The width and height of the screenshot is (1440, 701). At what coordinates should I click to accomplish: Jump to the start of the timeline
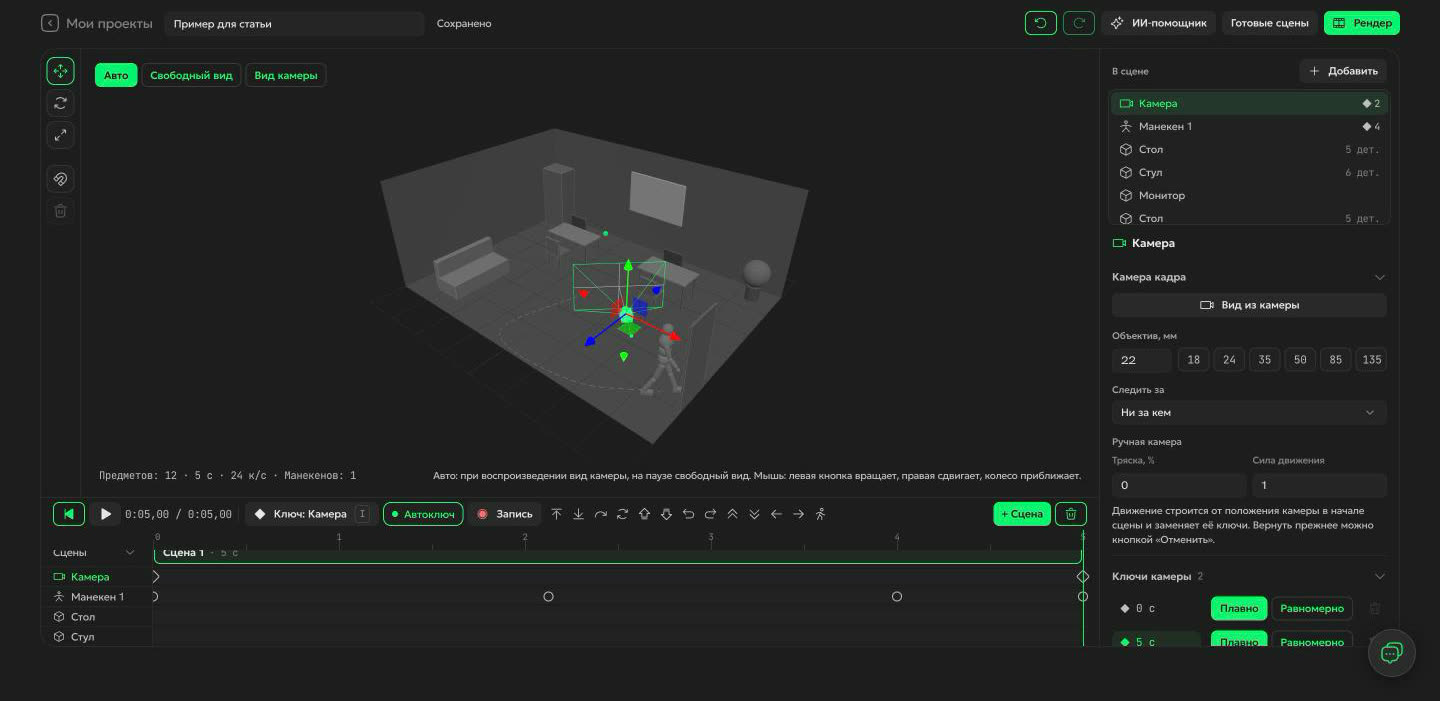pos(69,514)
